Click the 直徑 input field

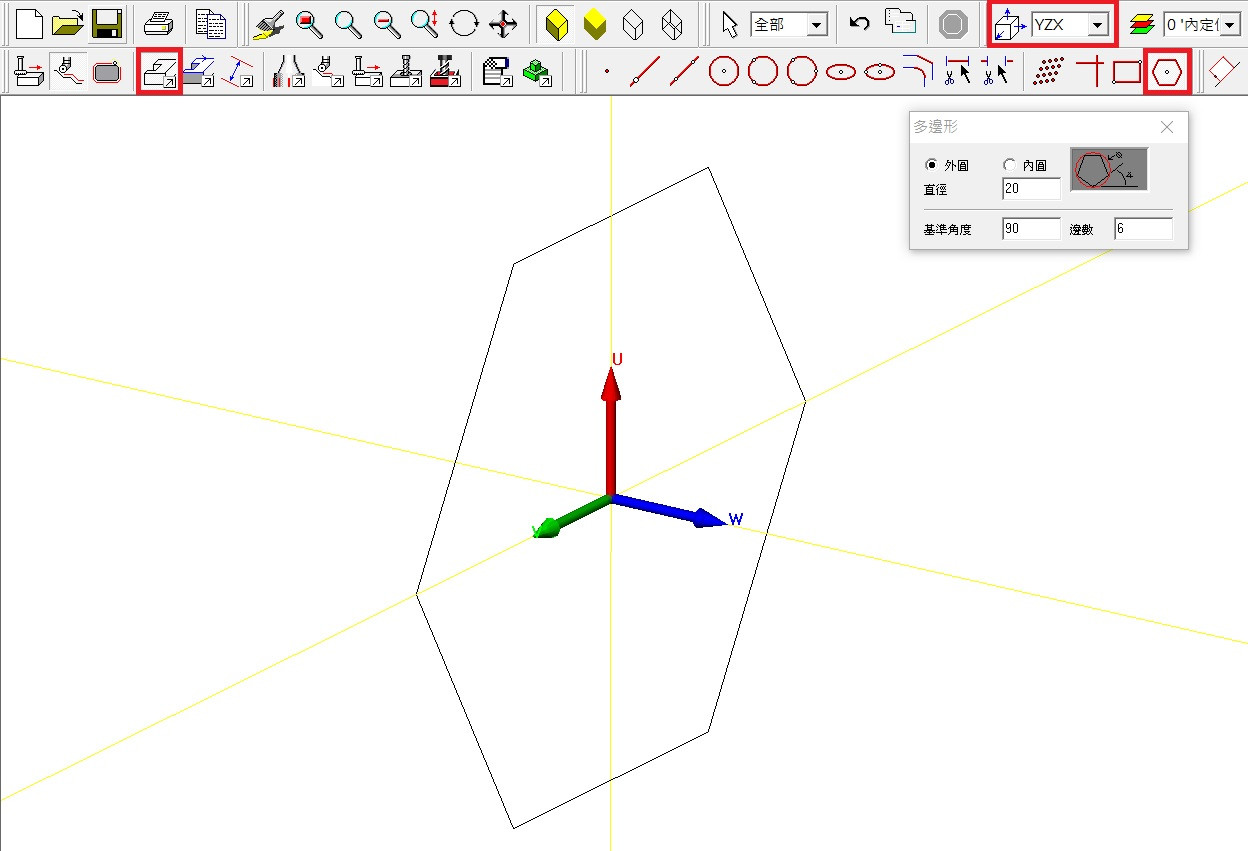click(x=1031, y=189)
